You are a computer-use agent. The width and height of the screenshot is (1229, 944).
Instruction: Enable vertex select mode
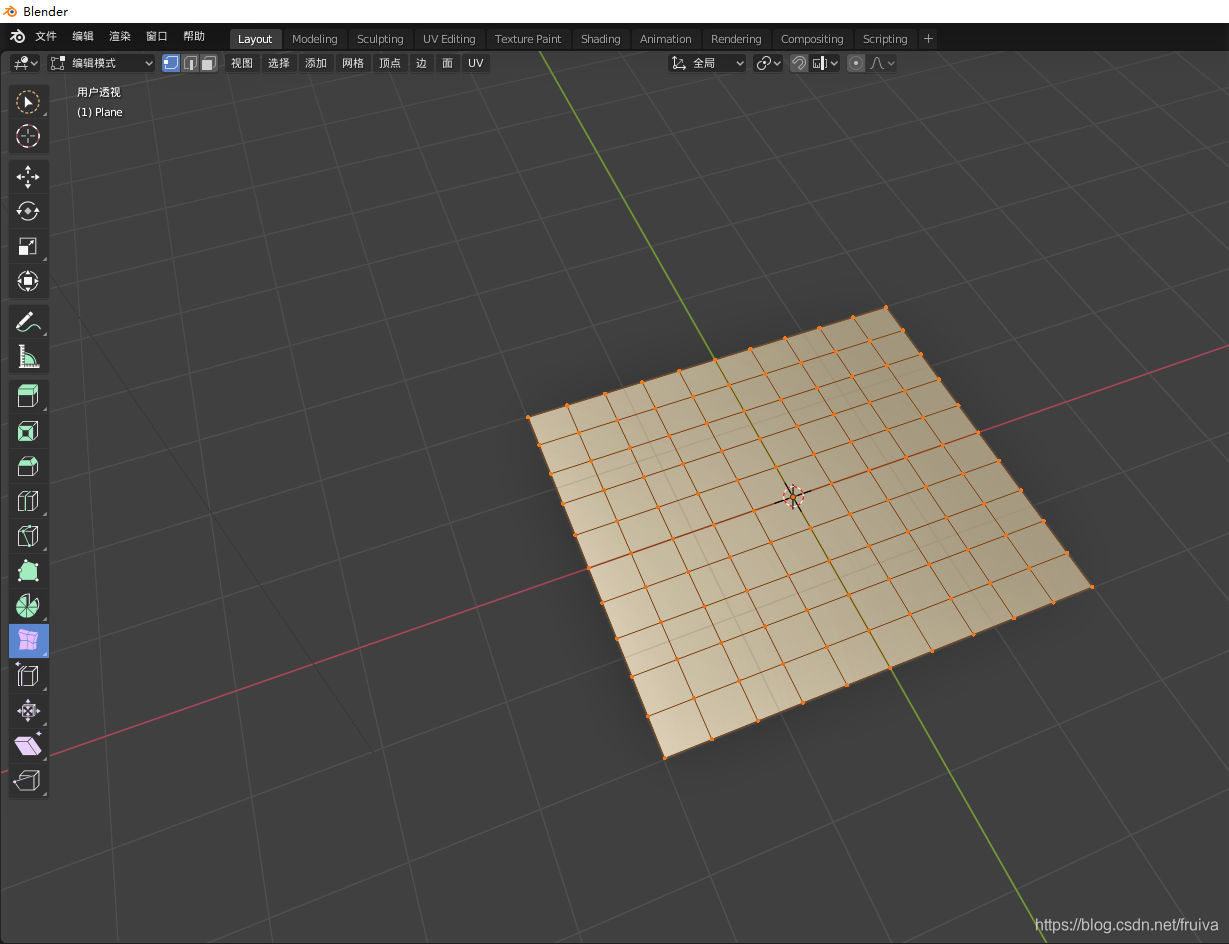click(x=171, y=63)
